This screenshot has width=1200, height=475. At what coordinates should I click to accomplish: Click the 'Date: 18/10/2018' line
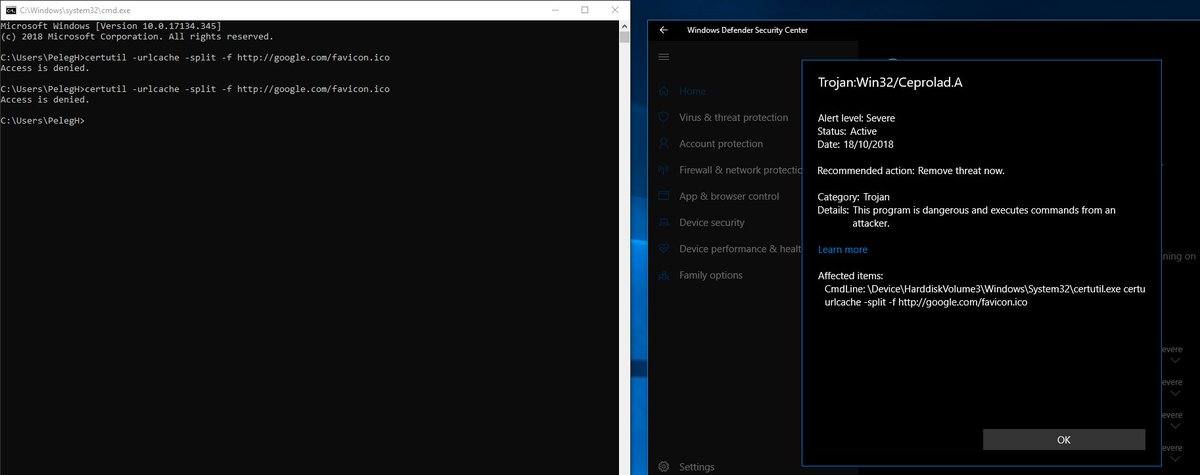(858, 144)
